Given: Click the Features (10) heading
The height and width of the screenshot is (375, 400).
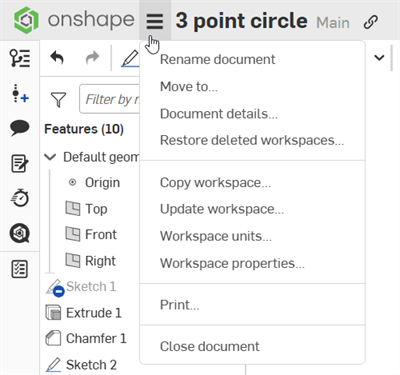Looking at the screenshot, I should tap(84, 129).
